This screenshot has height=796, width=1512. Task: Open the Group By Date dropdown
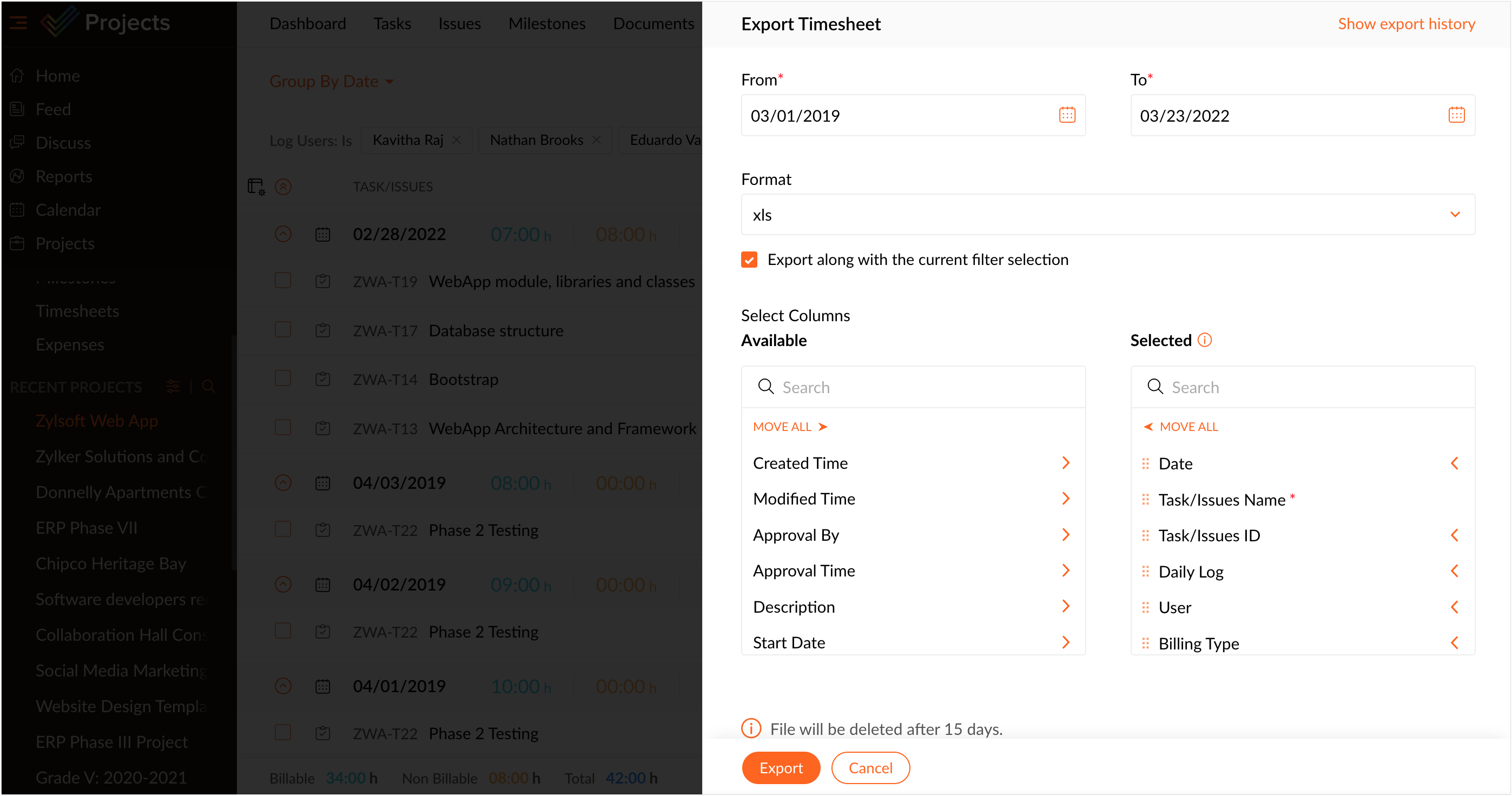pyautogui.click(x=332, y=82)
